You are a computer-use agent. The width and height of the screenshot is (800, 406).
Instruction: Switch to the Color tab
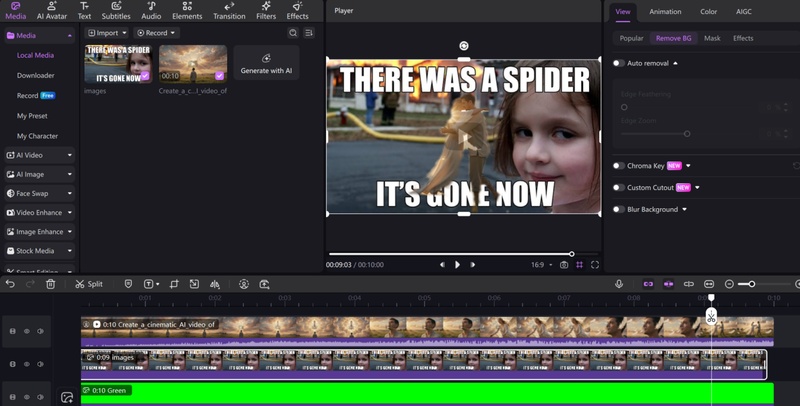coord(708,12)
